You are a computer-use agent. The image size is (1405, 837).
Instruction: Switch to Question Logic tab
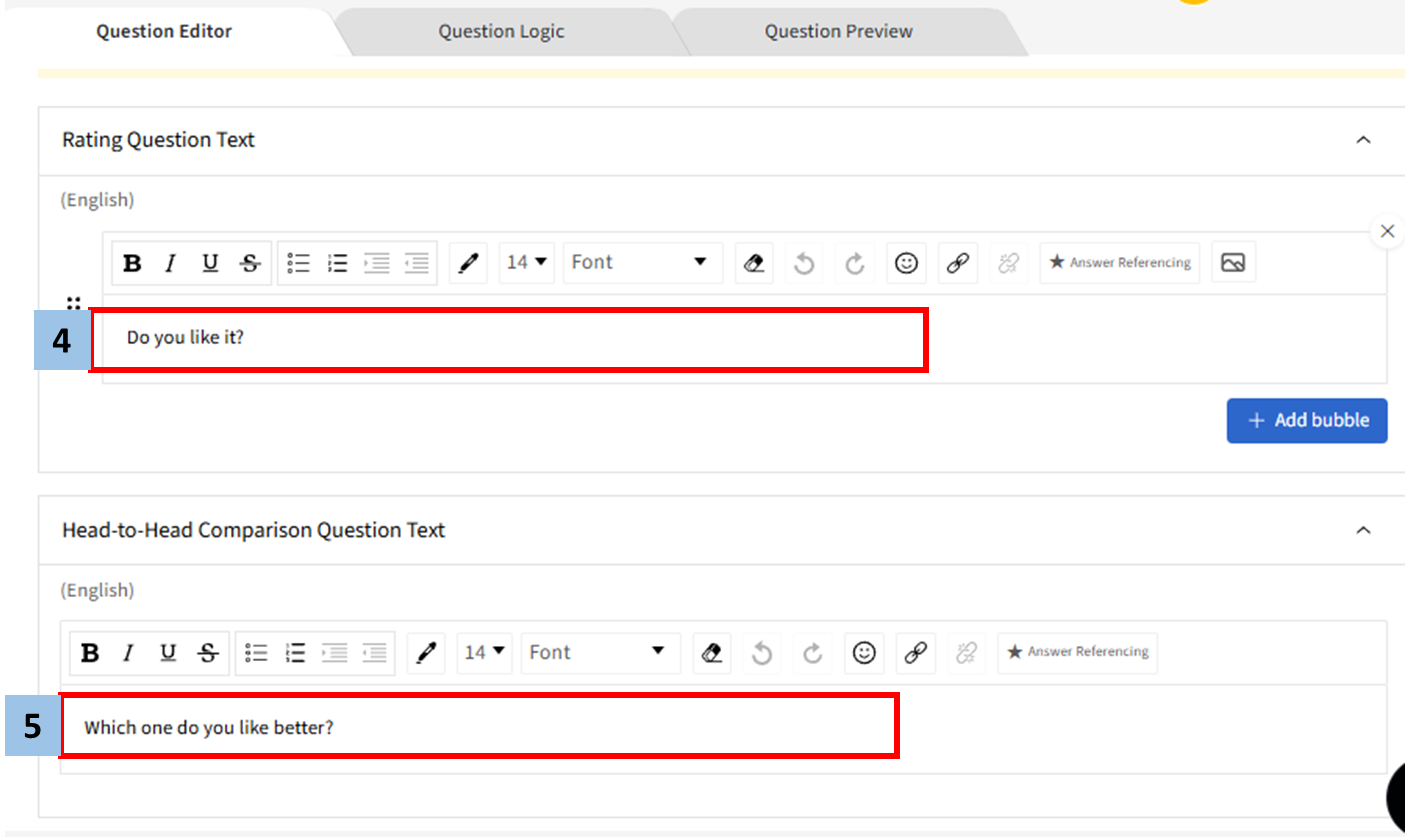501,31
